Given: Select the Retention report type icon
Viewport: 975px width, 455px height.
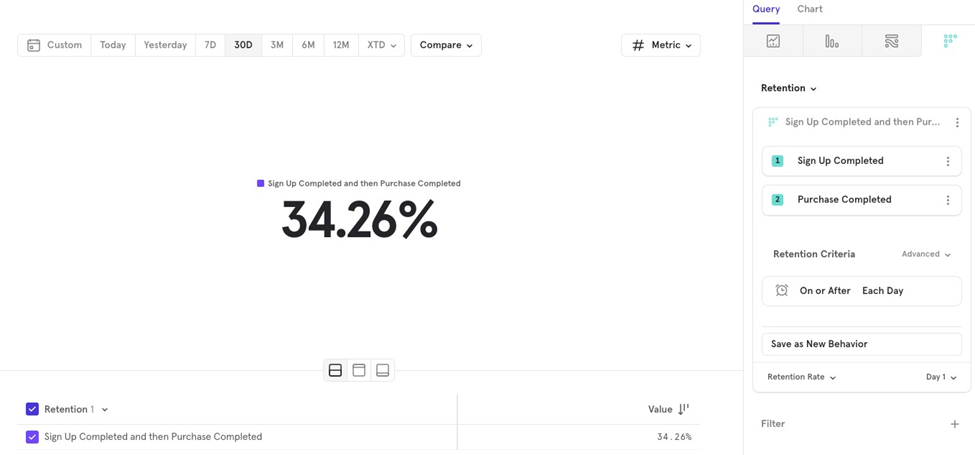Looking at the screenshot, I should click(x=950, y=41).
